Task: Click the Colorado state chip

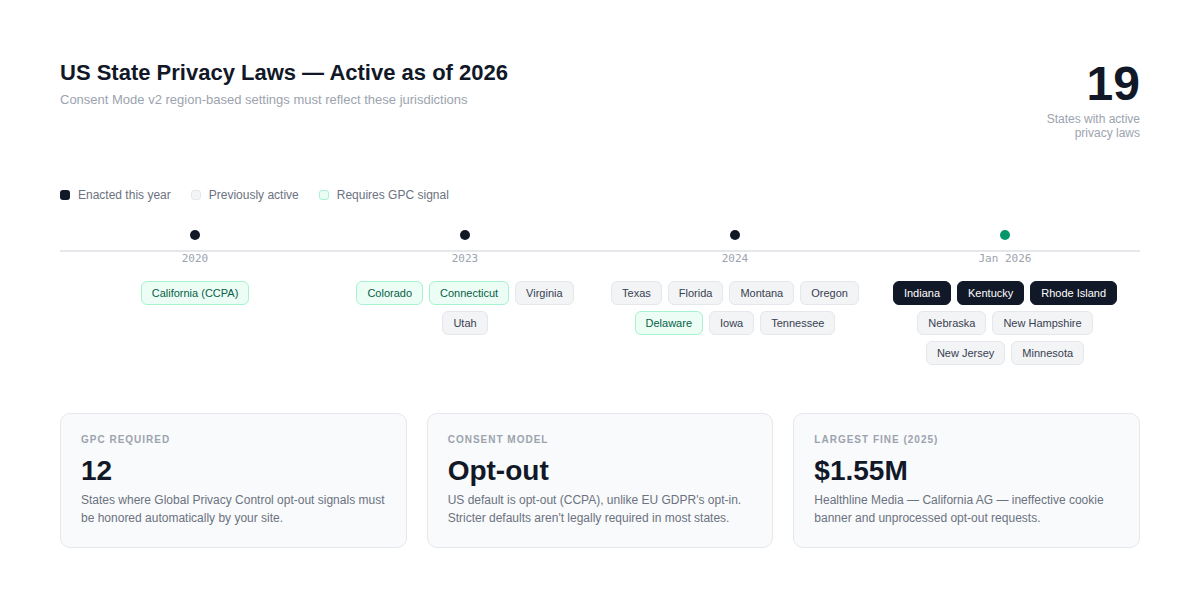Action: (x=389, y=293)
